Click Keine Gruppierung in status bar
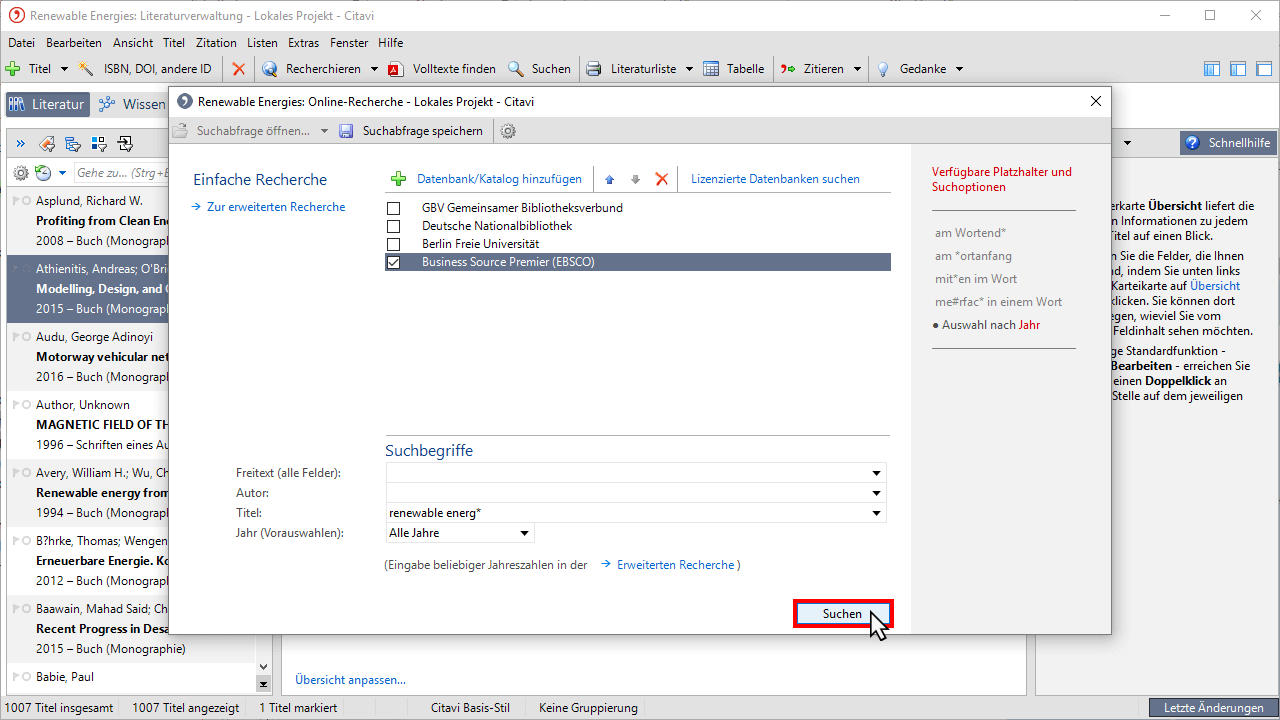The height and width of the screenshot is (720, 1280). coord(588,708)
